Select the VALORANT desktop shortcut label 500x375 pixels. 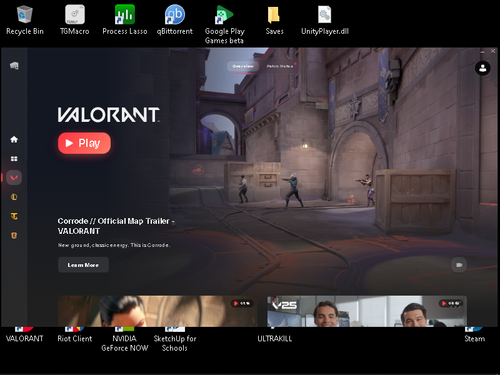click(24, 339)
